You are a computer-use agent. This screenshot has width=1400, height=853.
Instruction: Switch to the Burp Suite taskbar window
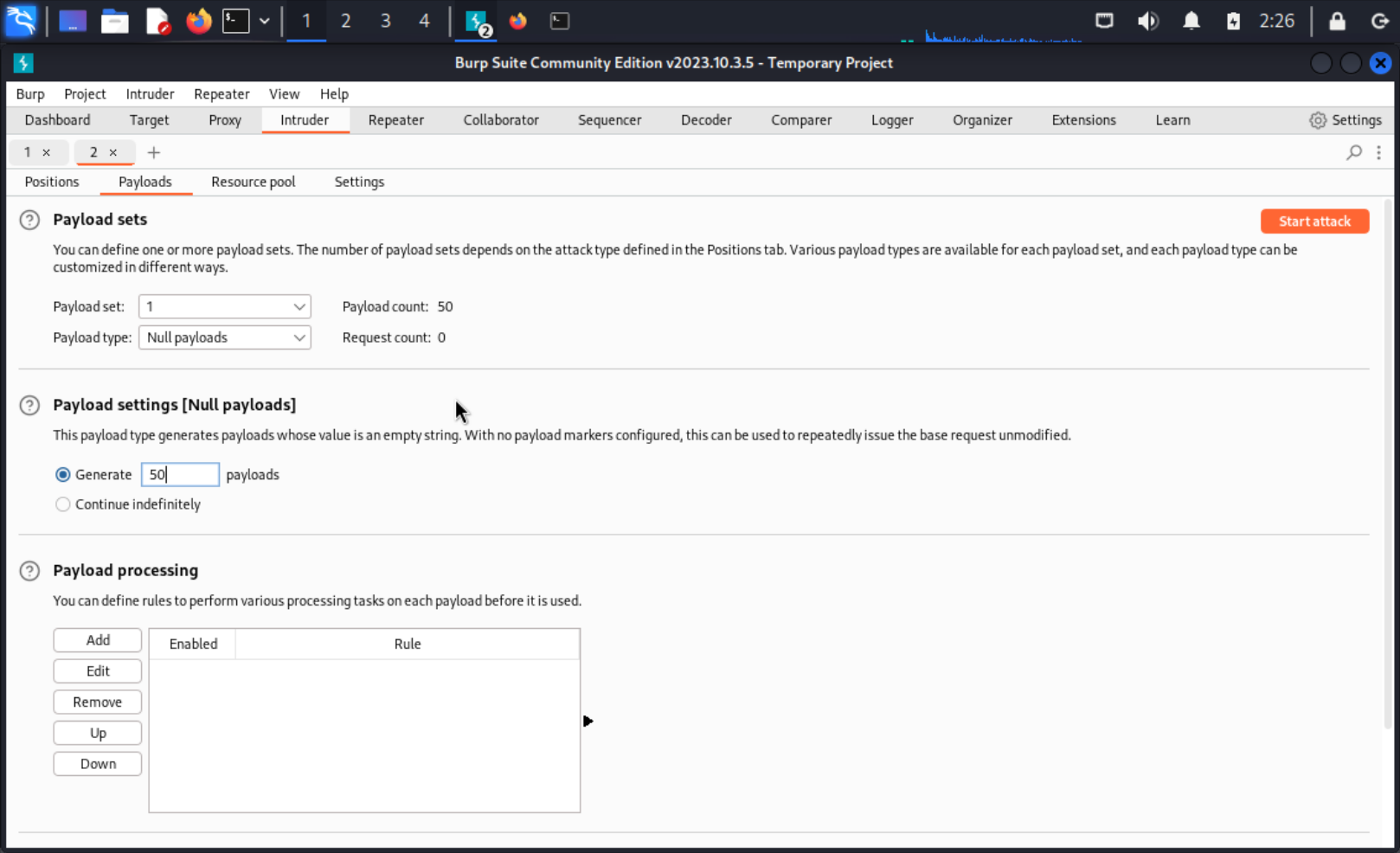(477, 21)
